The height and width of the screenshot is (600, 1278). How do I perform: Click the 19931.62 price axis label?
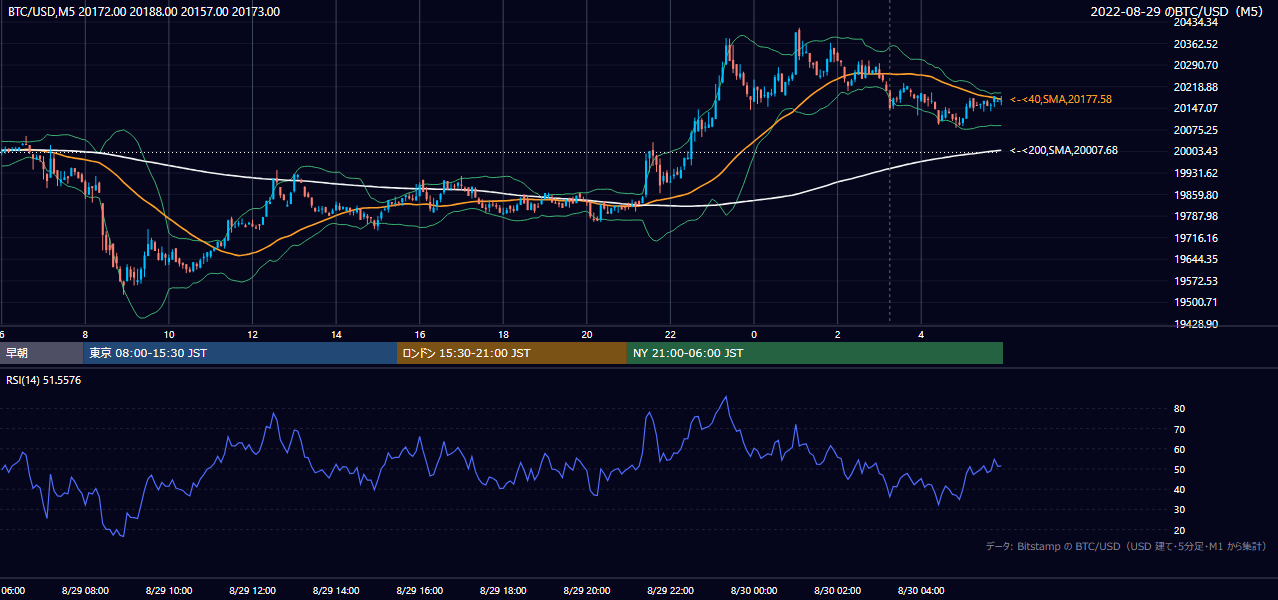point(1195,173)
